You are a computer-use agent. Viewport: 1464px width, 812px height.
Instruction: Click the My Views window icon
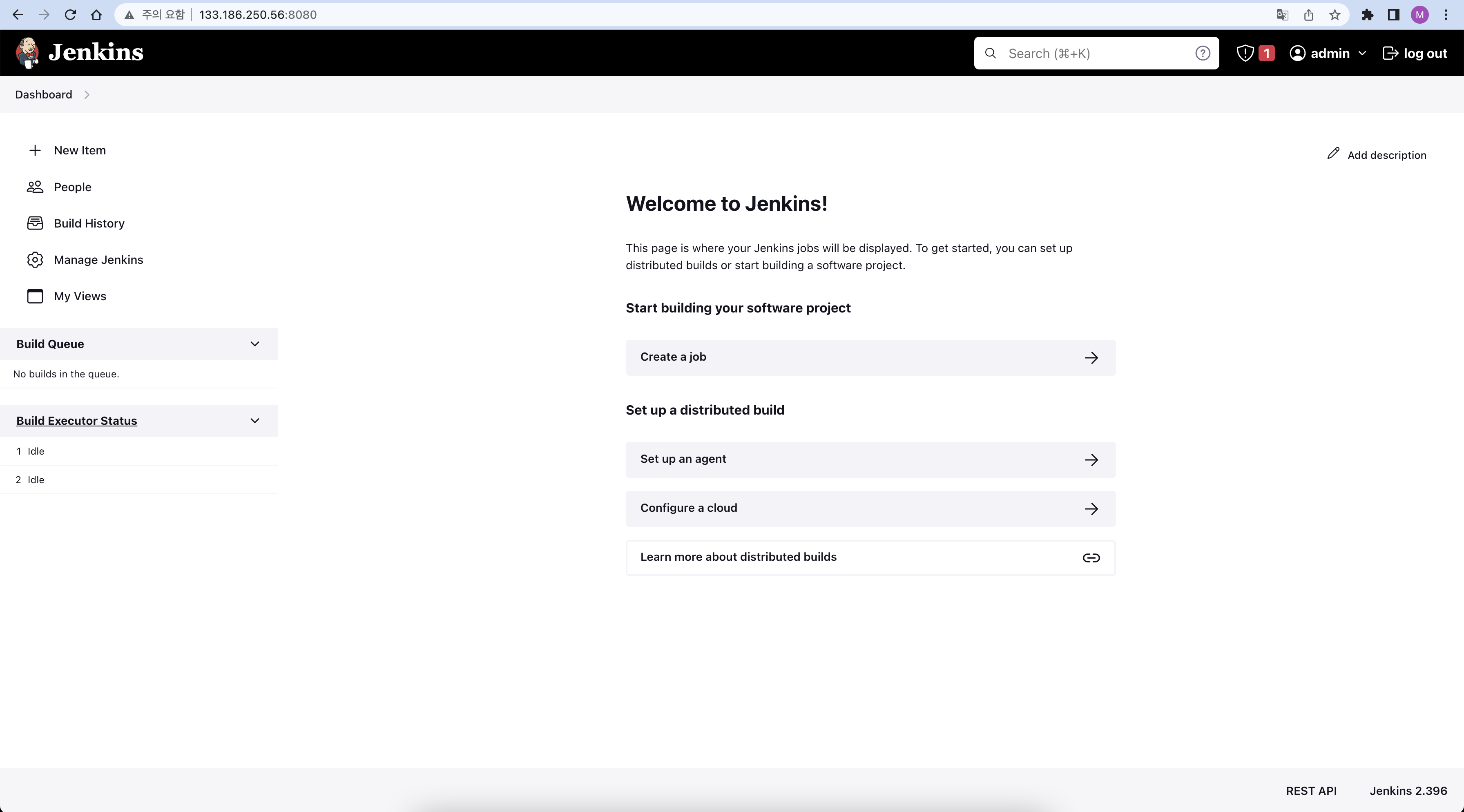click(x=35, y=296)
